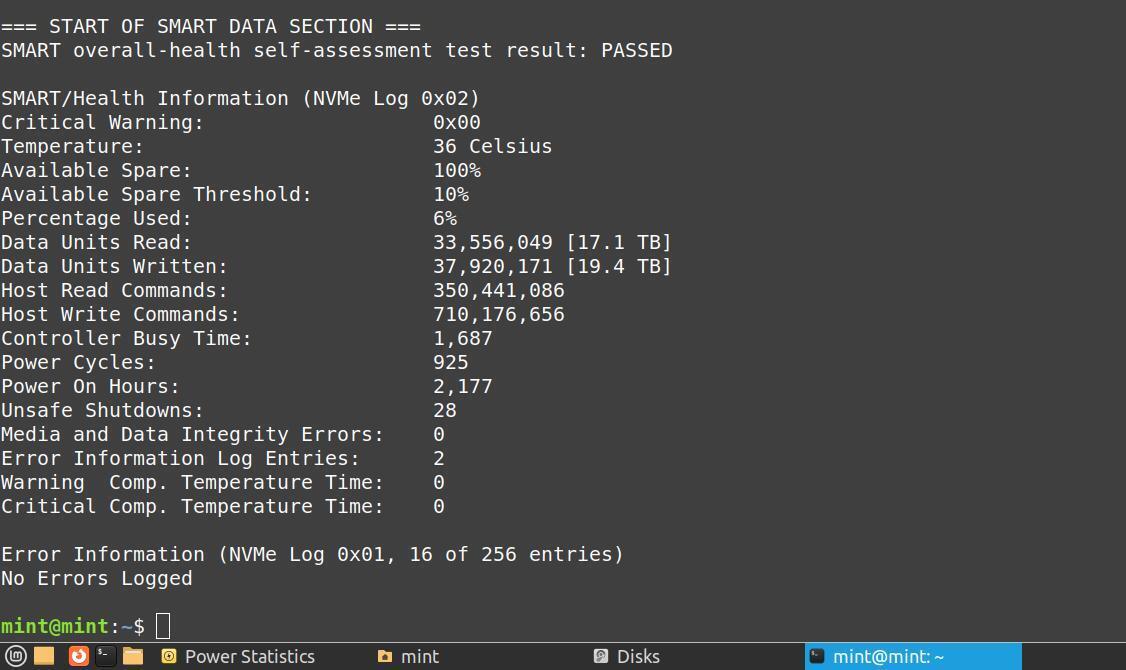Switch to the Power Statistics window
This screenshot has height=670, width=1126.
[x=238, y=656]
